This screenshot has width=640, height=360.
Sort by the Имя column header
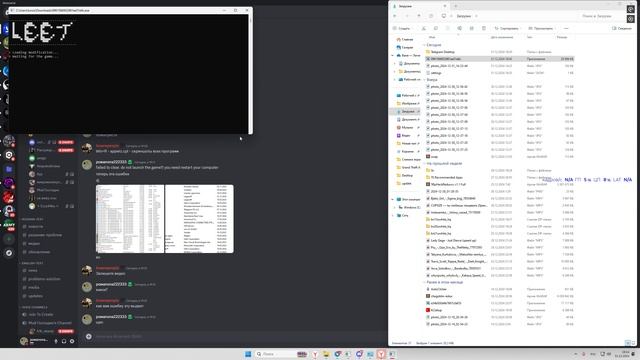[x=432, y=37]
